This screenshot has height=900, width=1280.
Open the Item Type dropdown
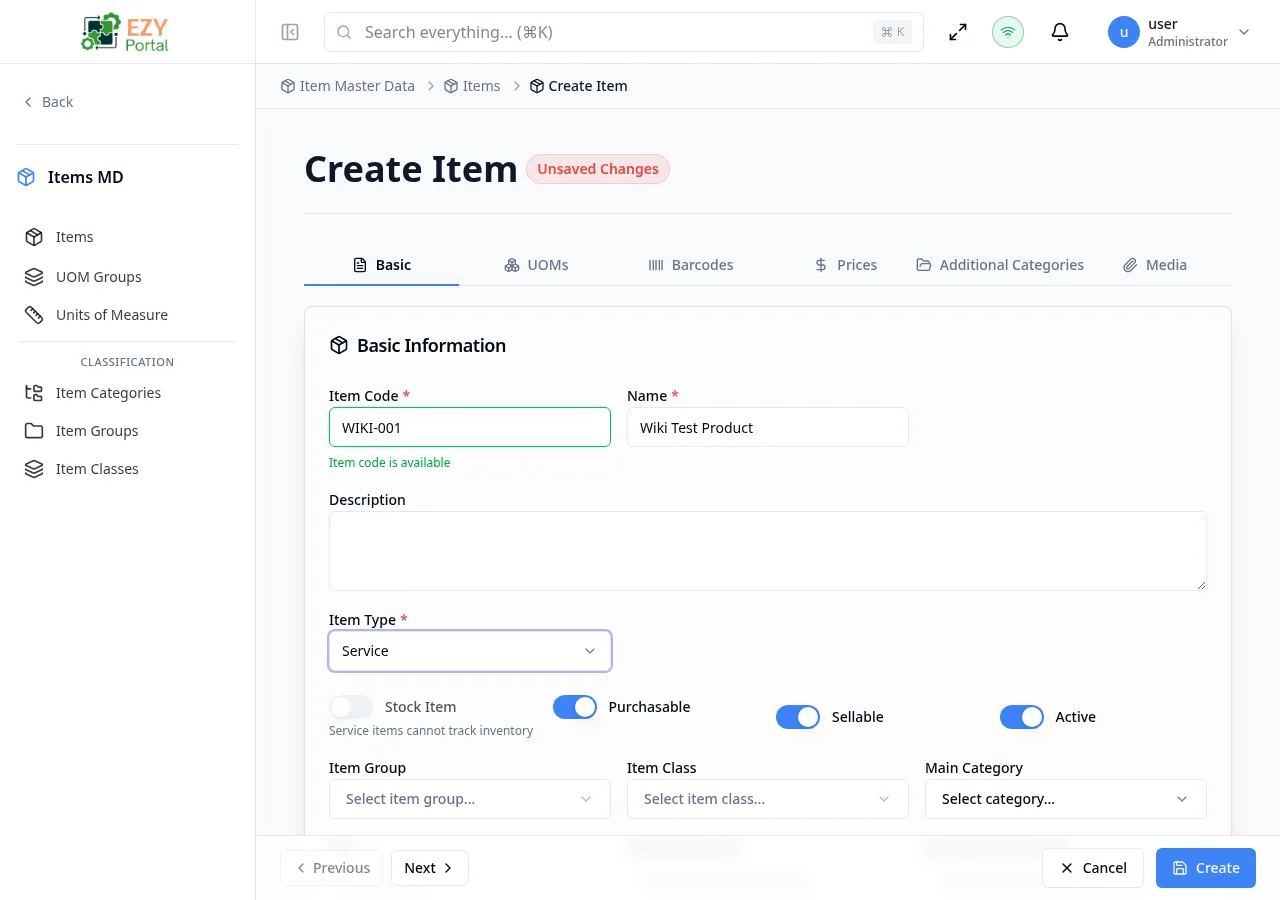click(x=469, y=650)
